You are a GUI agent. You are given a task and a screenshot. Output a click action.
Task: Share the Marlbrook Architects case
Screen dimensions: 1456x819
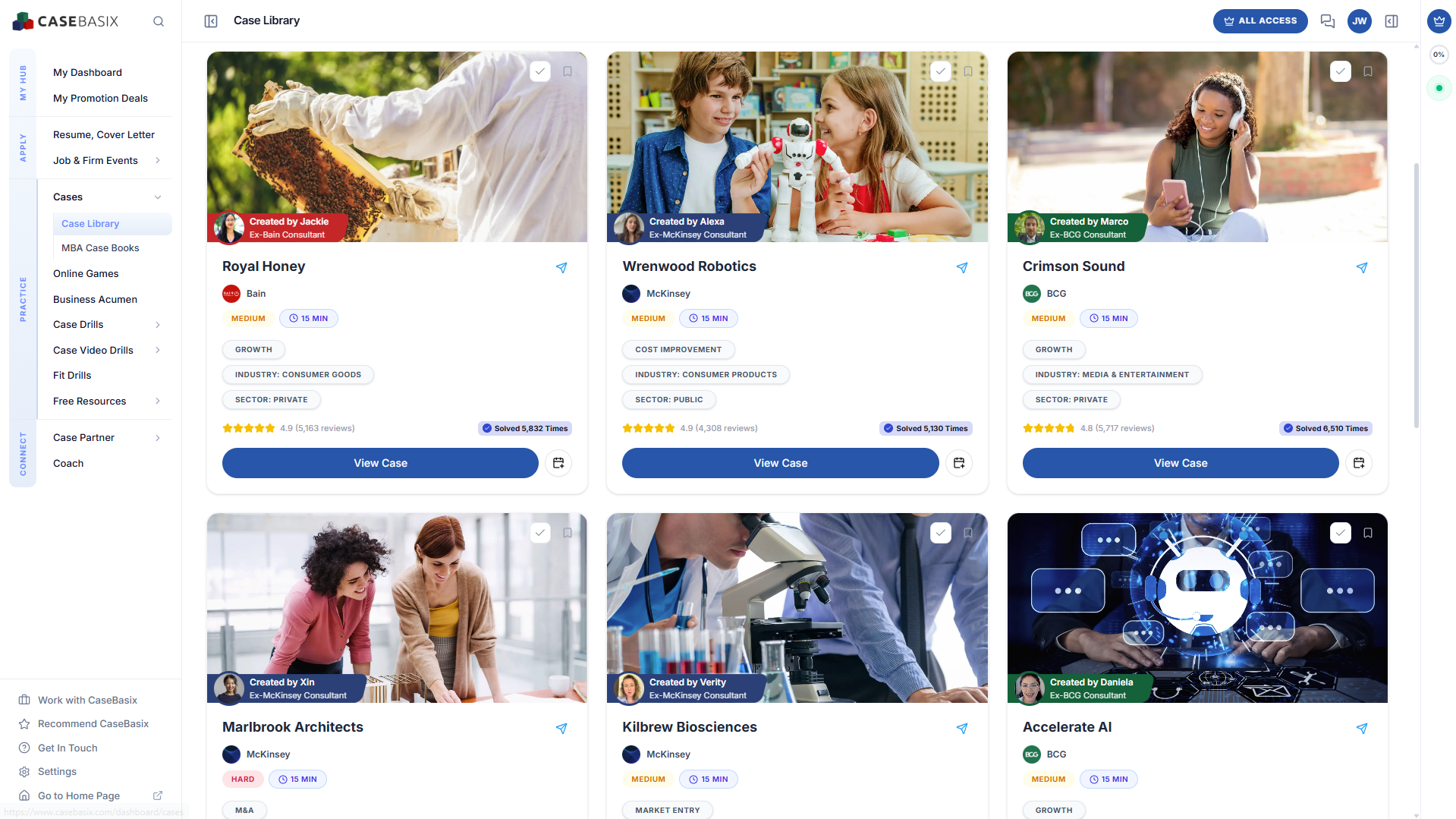[x=561, y=728]
